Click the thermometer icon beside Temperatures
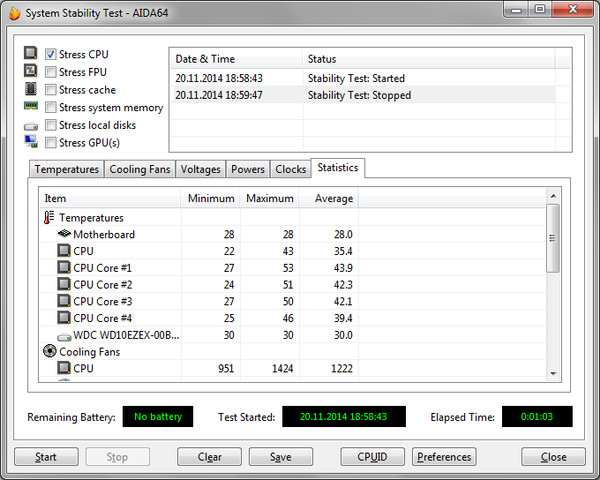Image resolution: width=600 pixels, height=480 pixels. click(49, 217)
